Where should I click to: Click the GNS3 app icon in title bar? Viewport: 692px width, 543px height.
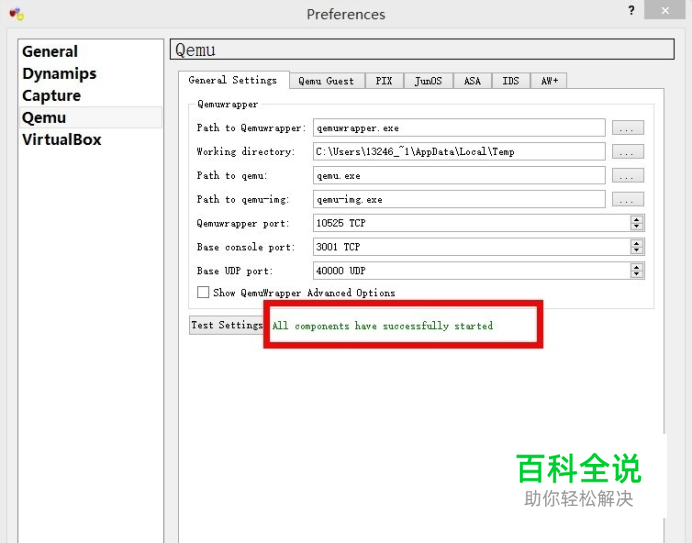(x=17, y=14)
